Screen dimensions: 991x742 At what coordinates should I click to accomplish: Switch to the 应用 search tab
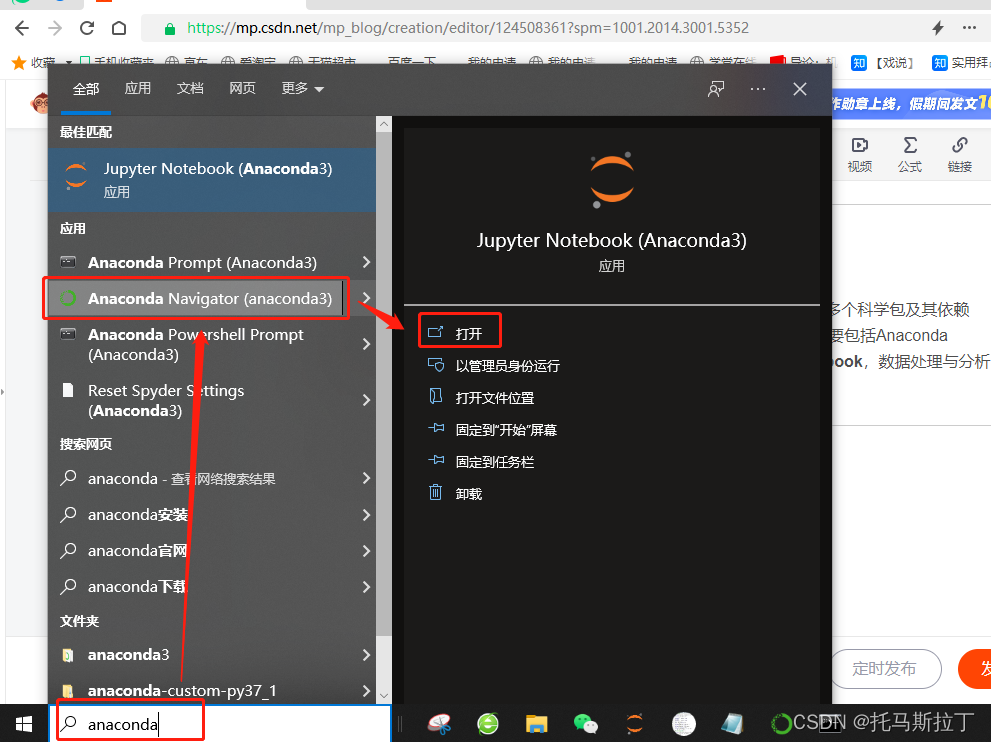coord(138,88)
